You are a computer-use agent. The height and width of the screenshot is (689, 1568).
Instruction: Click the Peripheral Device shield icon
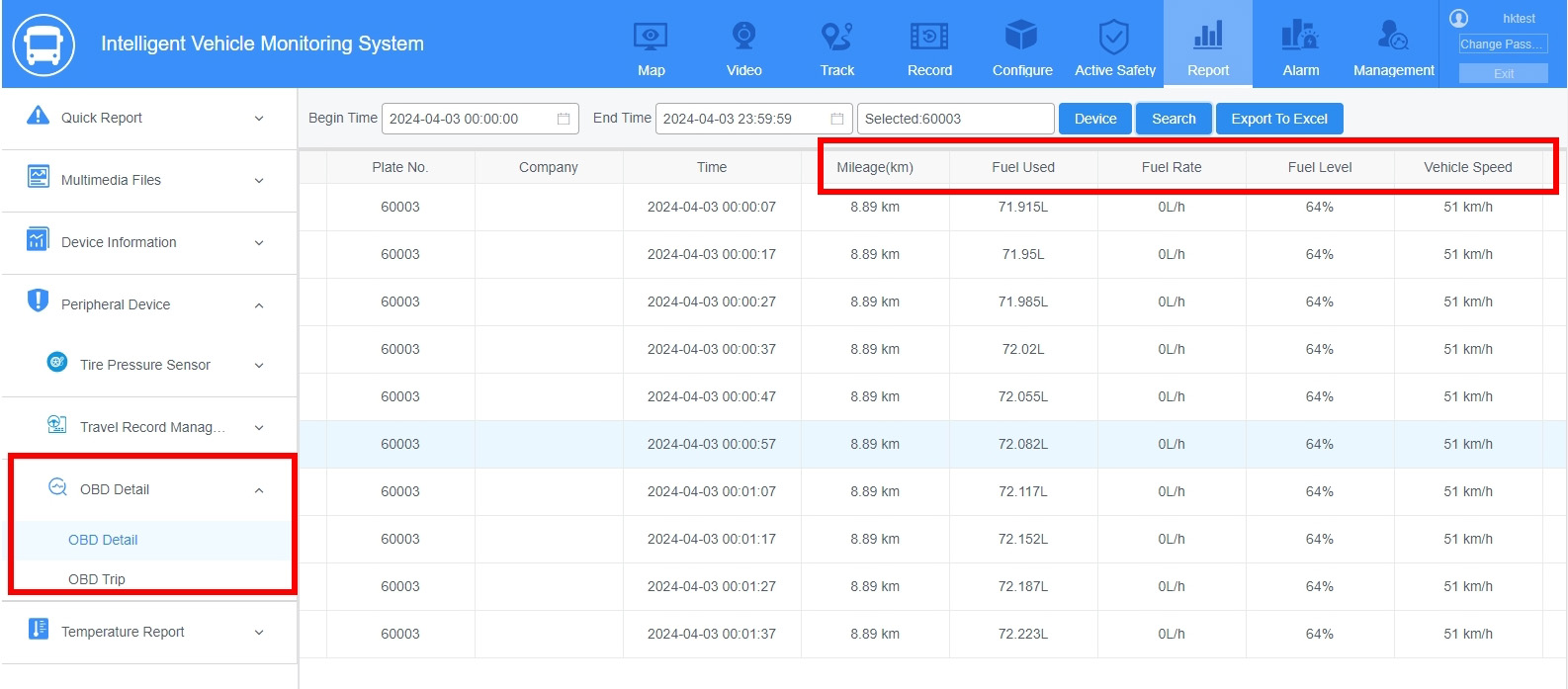point(38,301)
